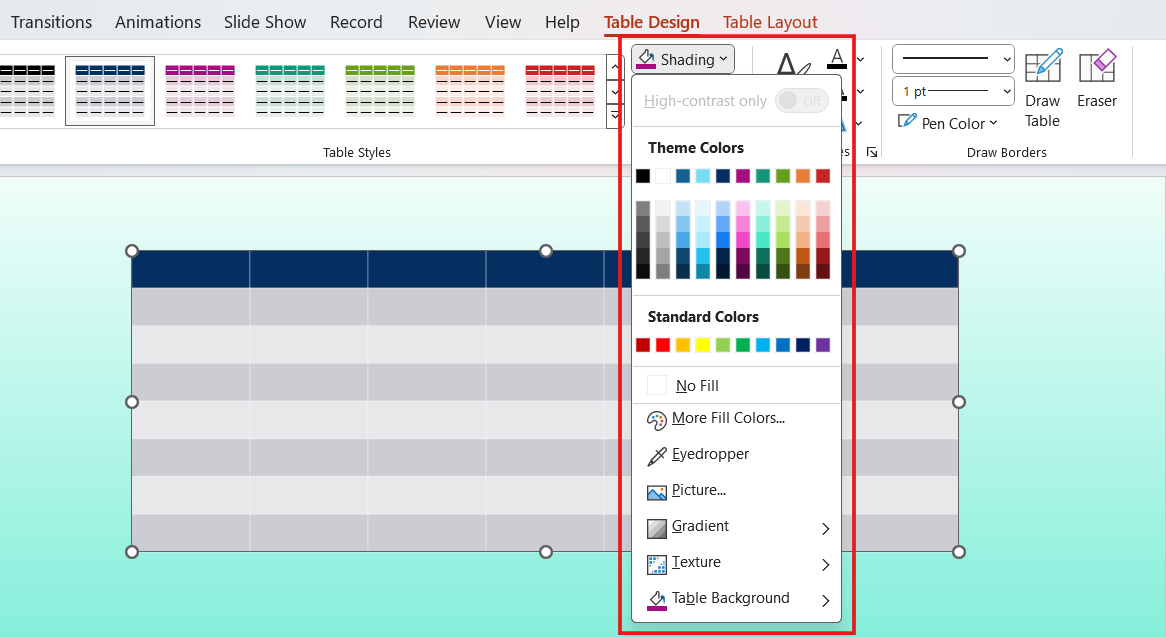This screenshot has height=637, width=1166.
Task: Toggle High-contrast only on
Action: (x=801, y=100)
